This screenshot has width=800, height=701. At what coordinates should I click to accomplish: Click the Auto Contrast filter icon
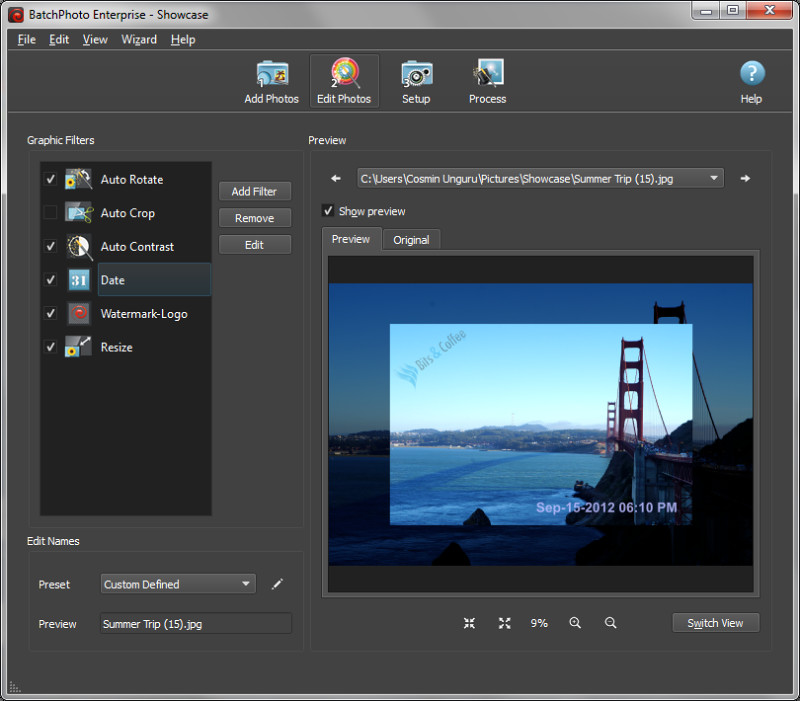(x=79, y=246)
